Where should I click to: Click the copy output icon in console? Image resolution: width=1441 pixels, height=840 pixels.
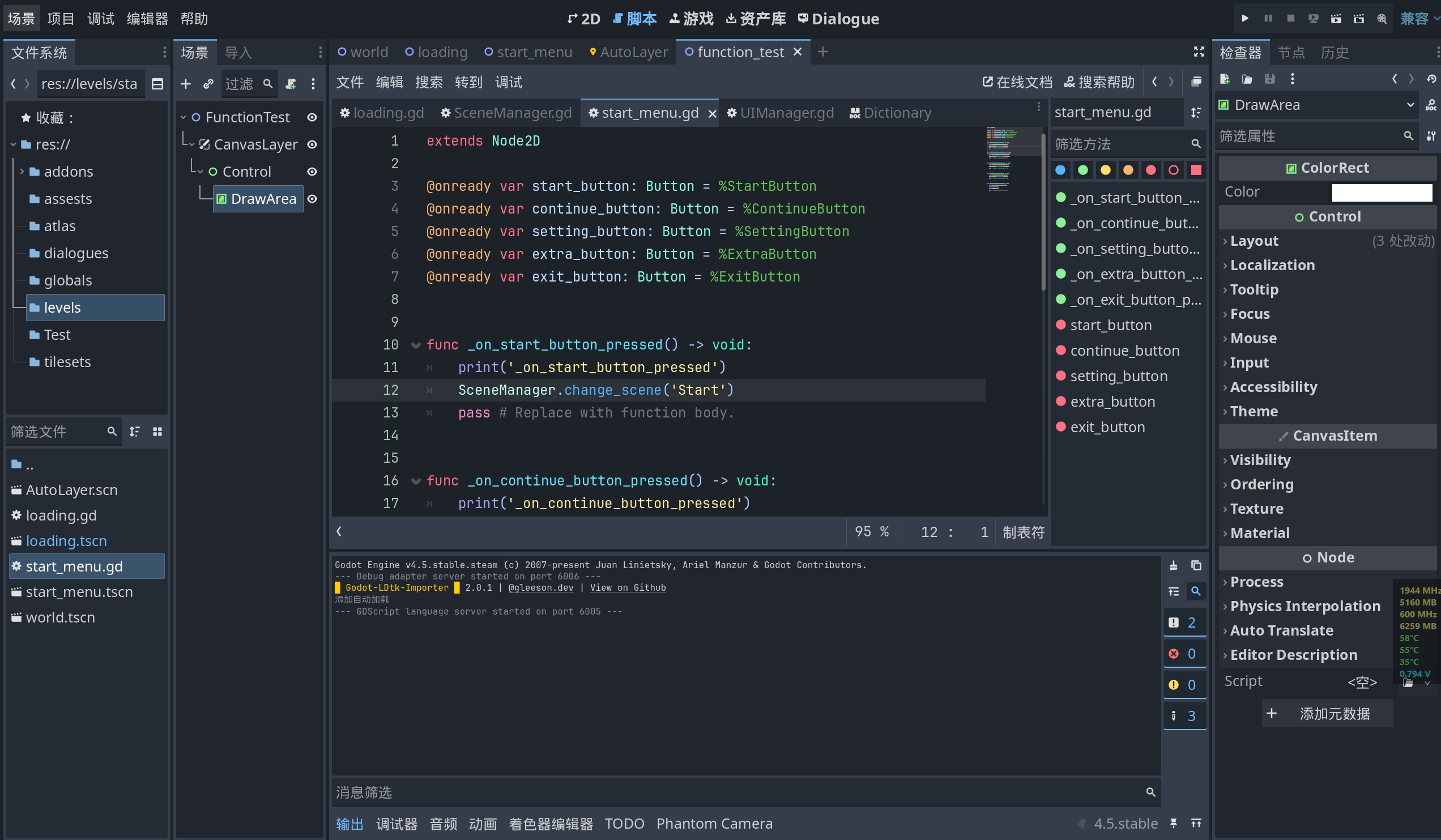pyautogui.click(x=1196, y=565)
